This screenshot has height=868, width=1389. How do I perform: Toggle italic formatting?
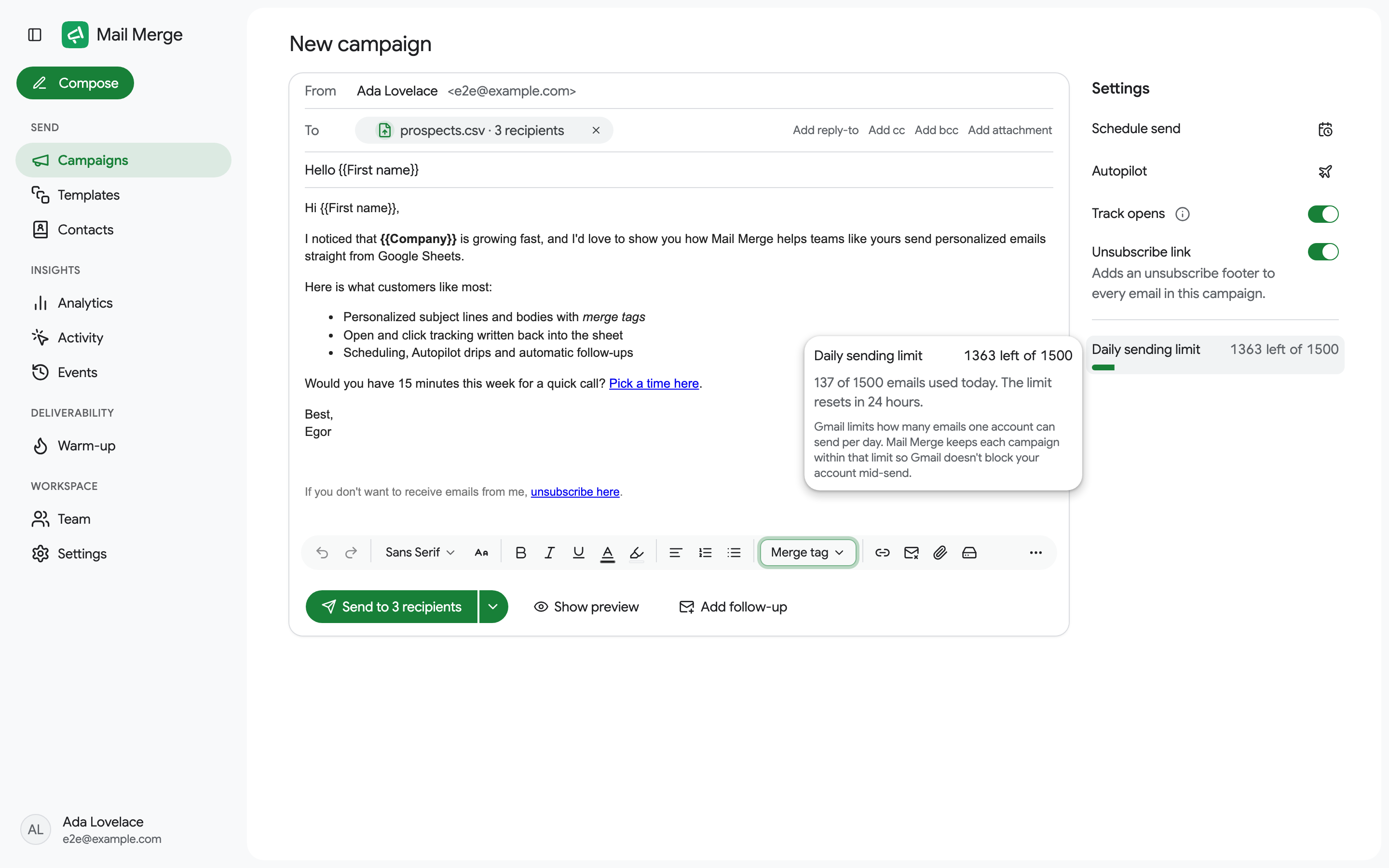pos(549,552)
